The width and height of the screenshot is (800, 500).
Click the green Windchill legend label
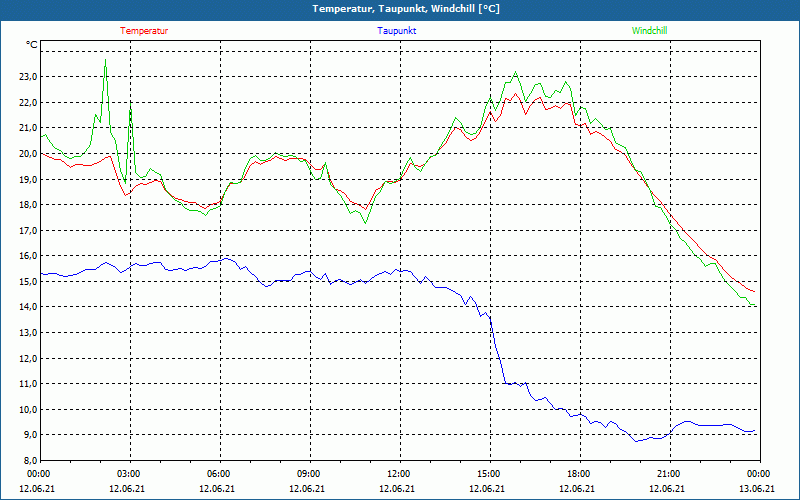pyautogui.click(x=649, y=31)
